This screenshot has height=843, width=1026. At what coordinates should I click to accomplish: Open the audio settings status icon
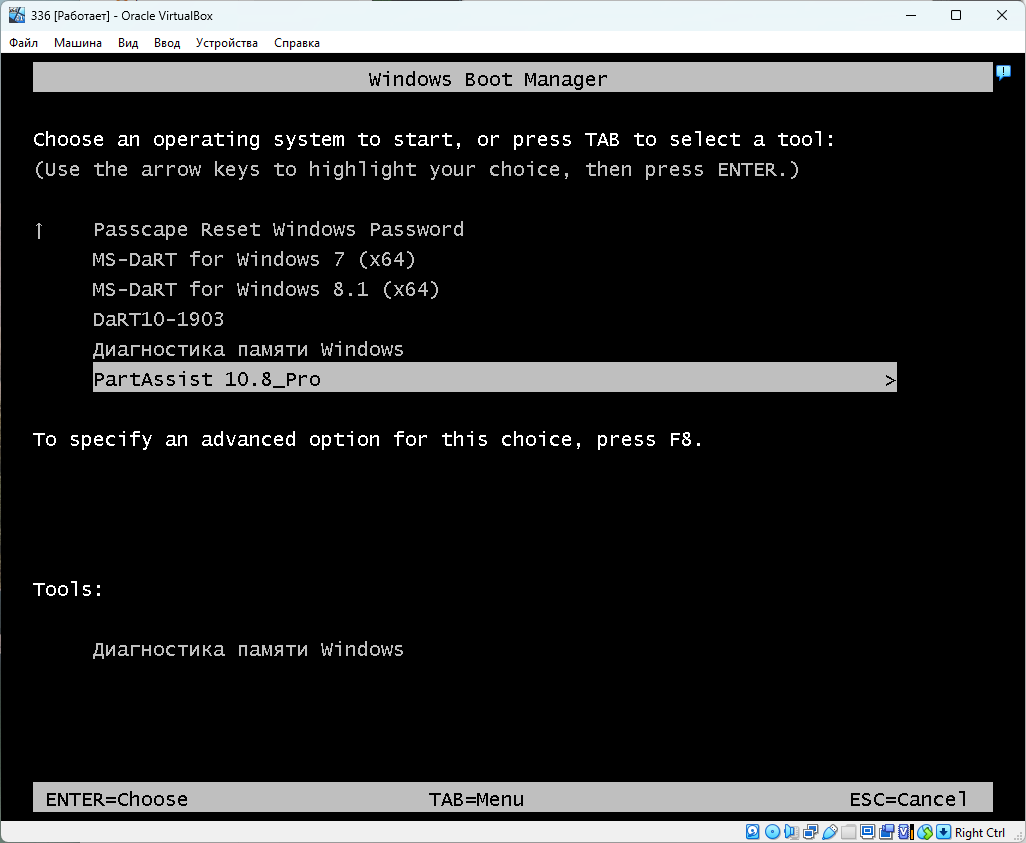pos(792,832)
